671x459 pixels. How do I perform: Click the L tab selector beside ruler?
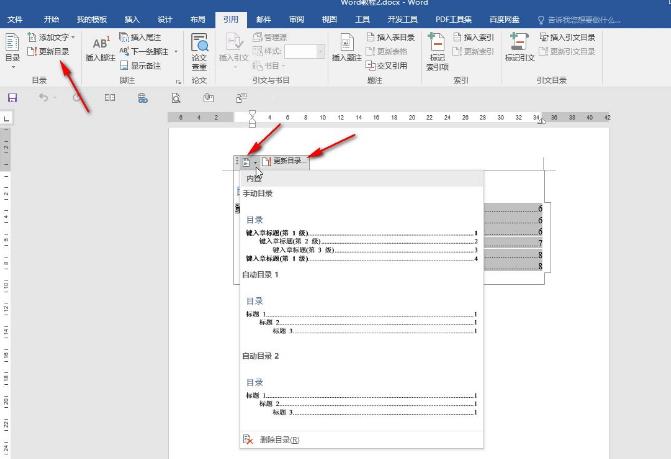(6, 118)
